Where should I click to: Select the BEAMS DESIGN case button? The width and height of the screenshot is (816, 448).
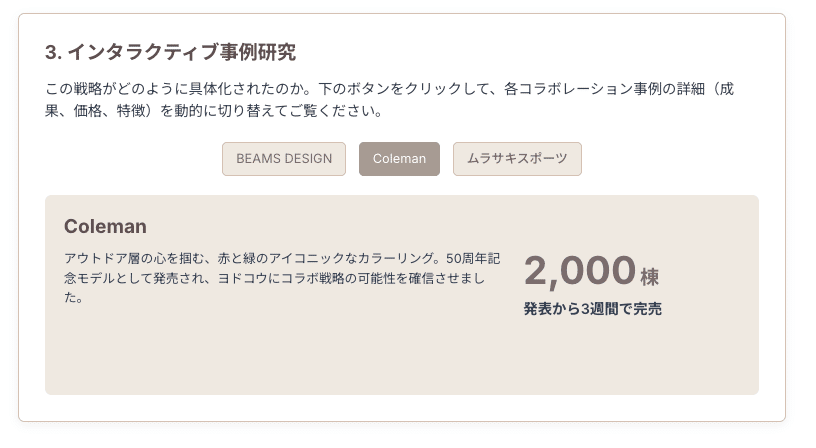pyautogui.click(x=284, y=159)
